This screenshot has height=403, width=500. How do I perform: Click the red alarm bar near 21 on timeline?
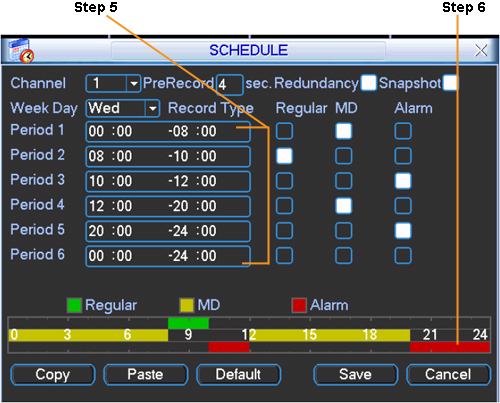tap(450, 347)
